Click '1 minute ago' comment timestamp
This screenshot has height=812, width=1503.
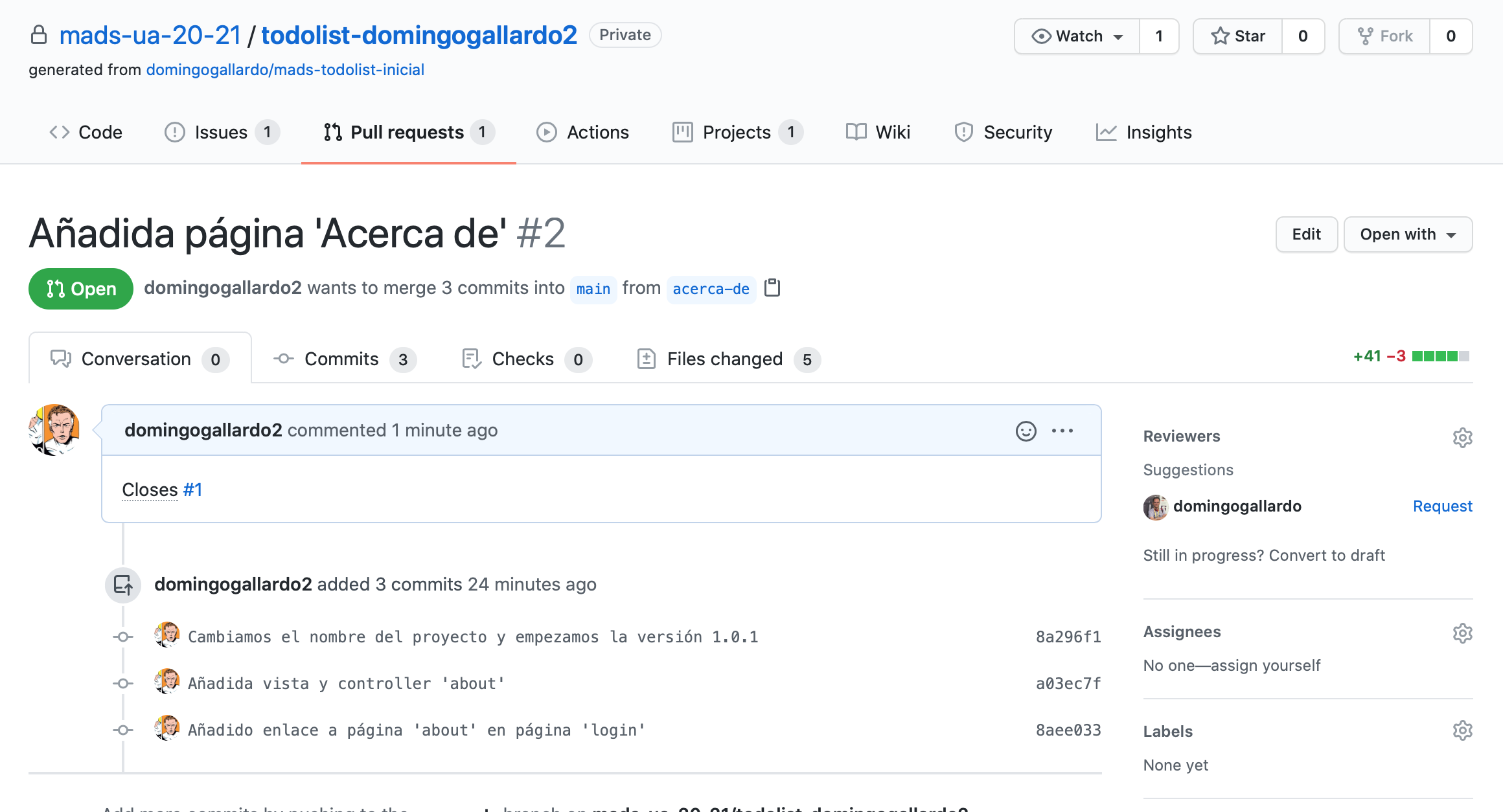click(444, 430)
